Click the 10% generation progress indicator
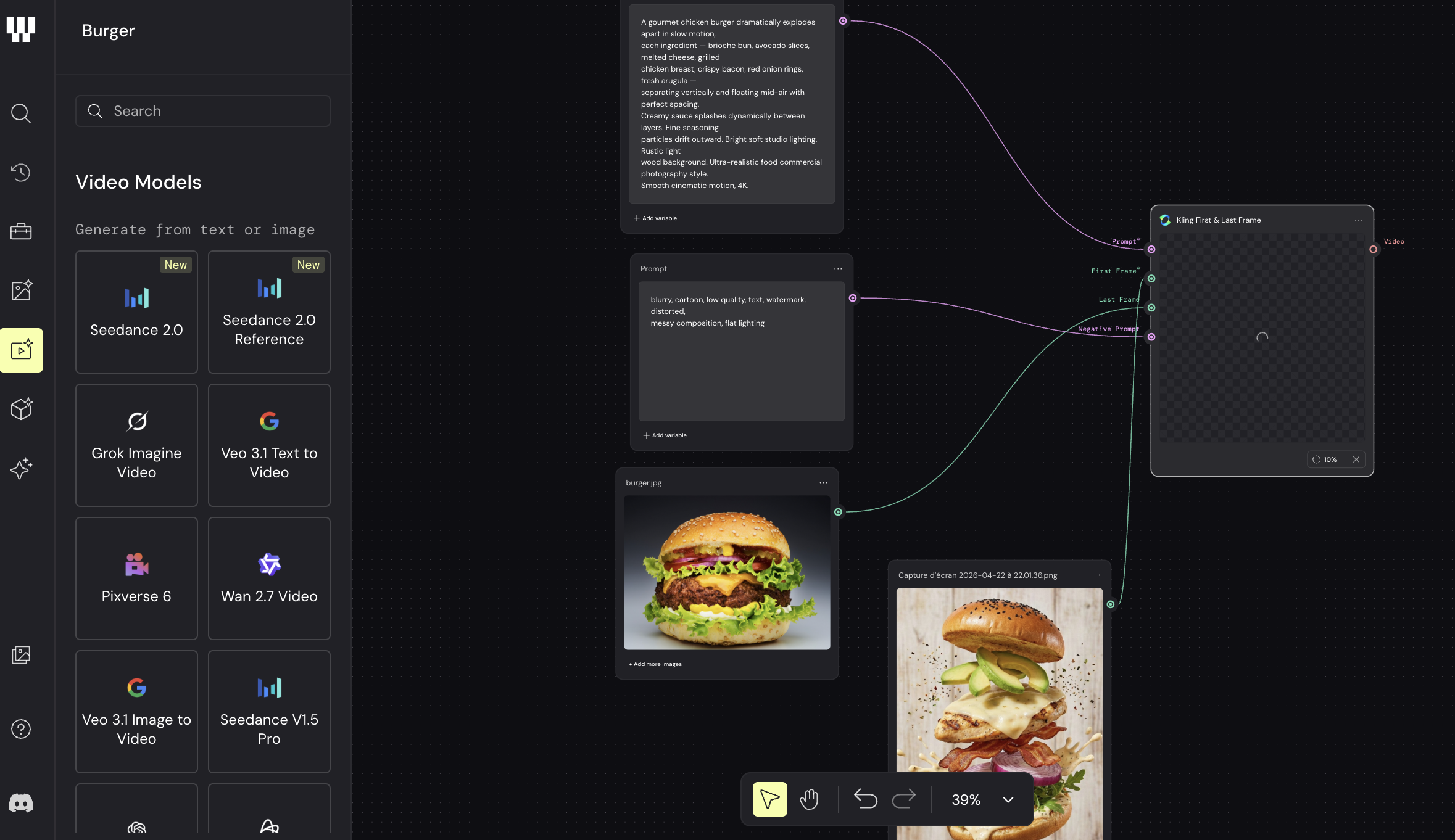This screenshot has width=1455, height=840. pos(1324,459)
